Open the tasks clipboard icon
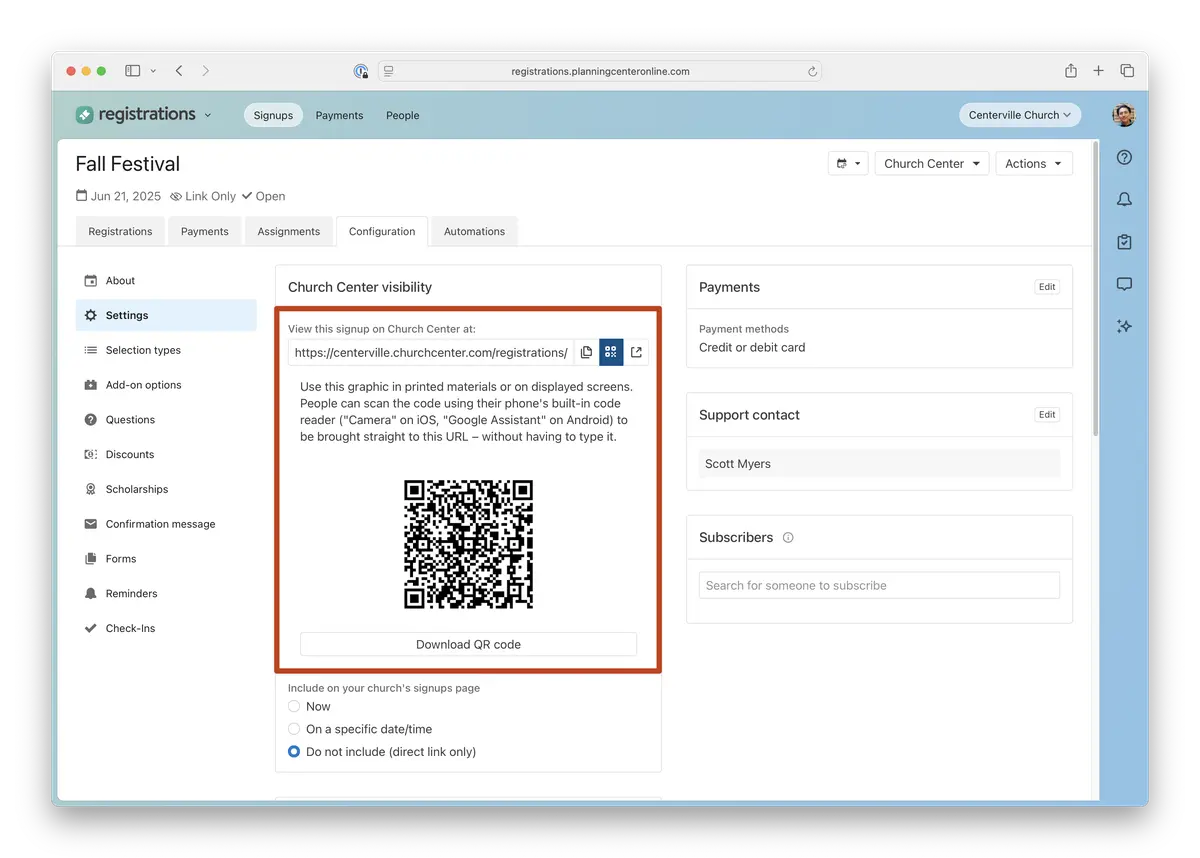The height and width of the screenshot is (858, 1200). [x=1124, y=242]
